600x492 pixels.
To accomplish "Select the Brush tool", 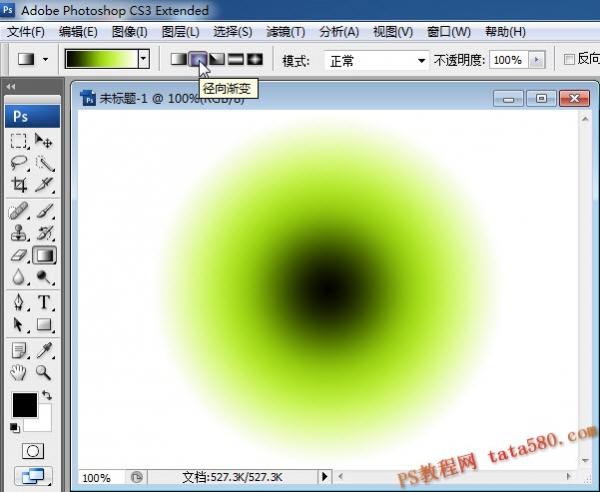I will [44, 211].
